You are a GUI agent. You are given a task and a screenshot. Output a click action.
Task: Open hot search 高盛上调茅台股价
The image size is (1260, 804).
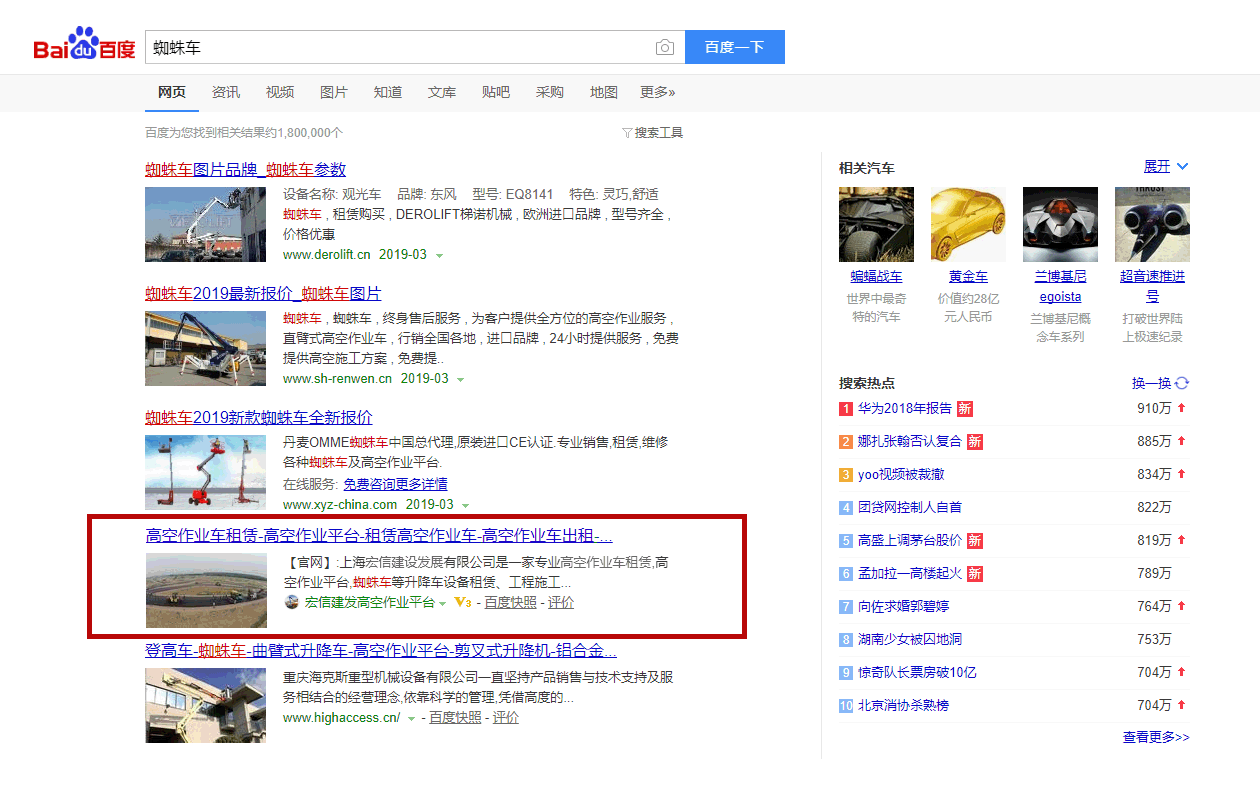tap(910, 540)
